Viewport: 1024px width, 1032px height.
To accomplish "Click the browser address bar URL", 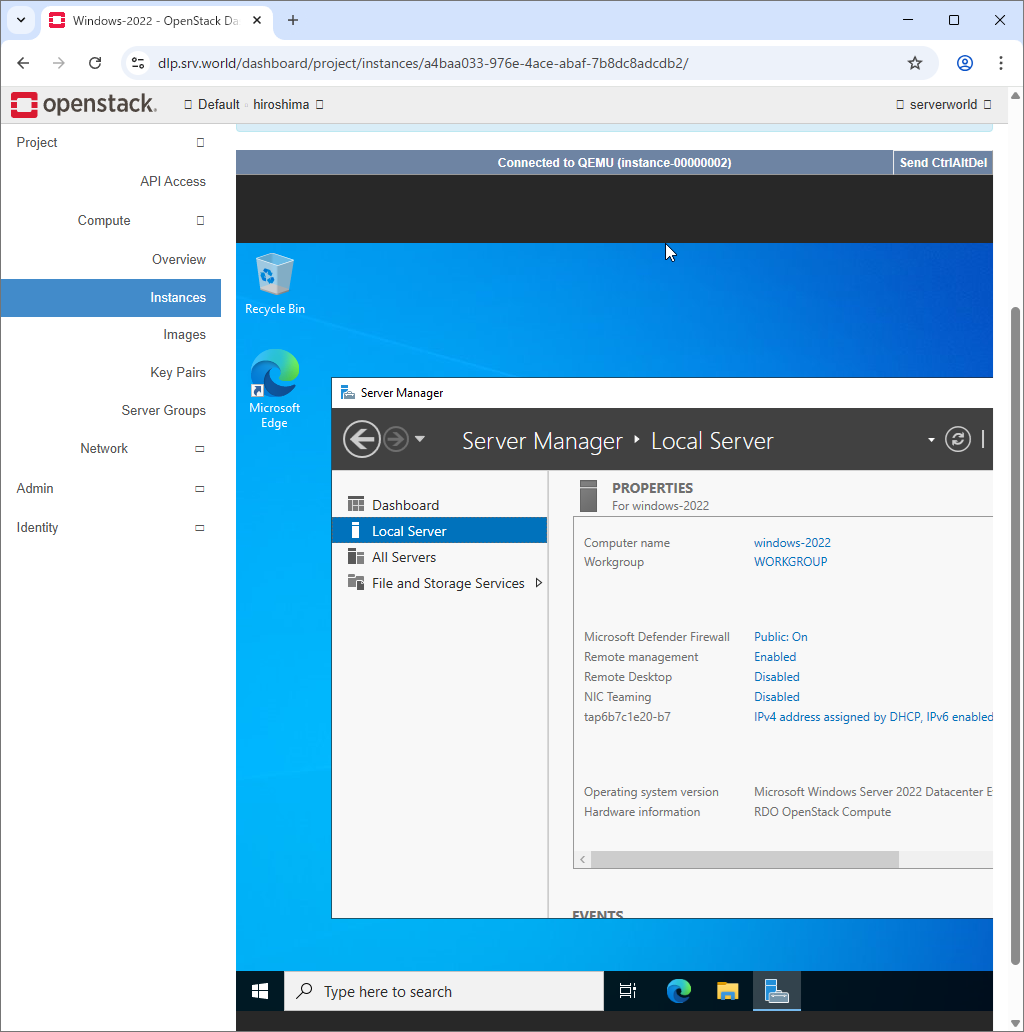I will (x=422, y=63).
